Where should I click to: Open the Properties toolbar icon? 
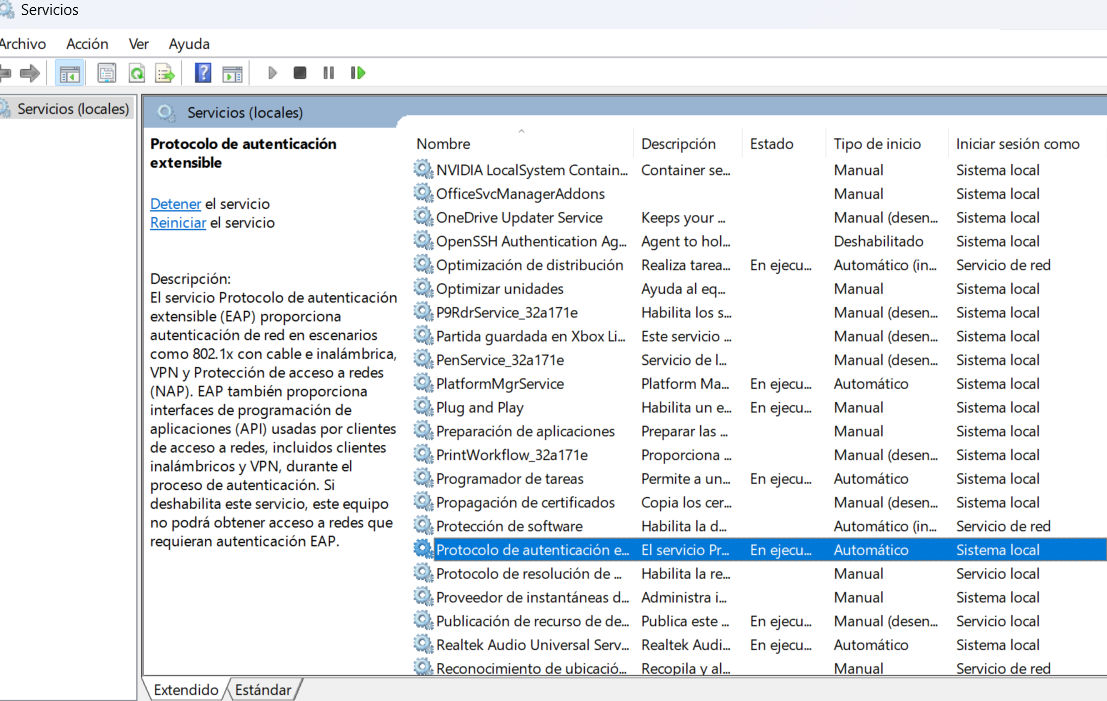tap(107, 73)
